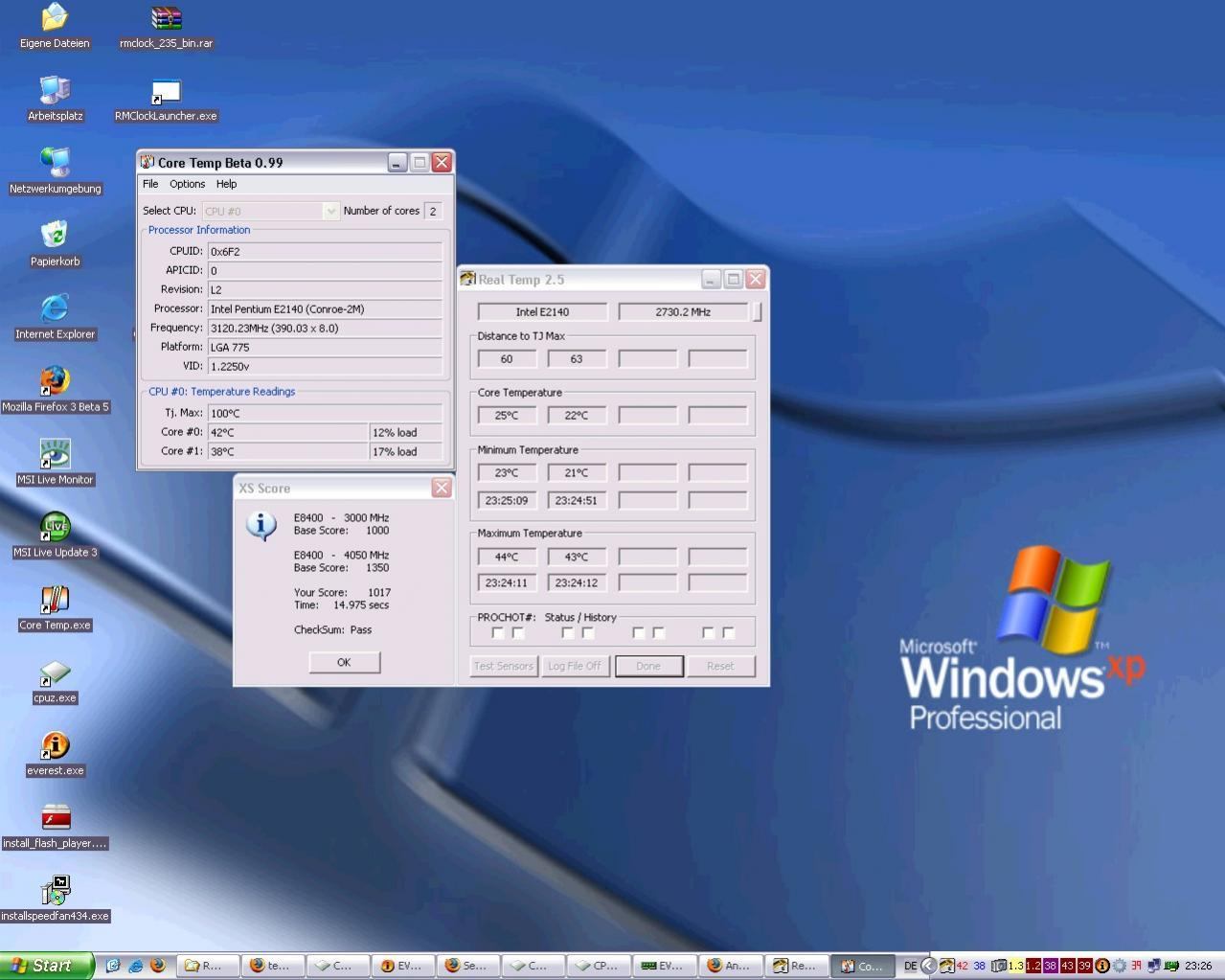Open the Eigene Dateien desktop folder
The image size is (1225, 980).
tap(55, 26)
